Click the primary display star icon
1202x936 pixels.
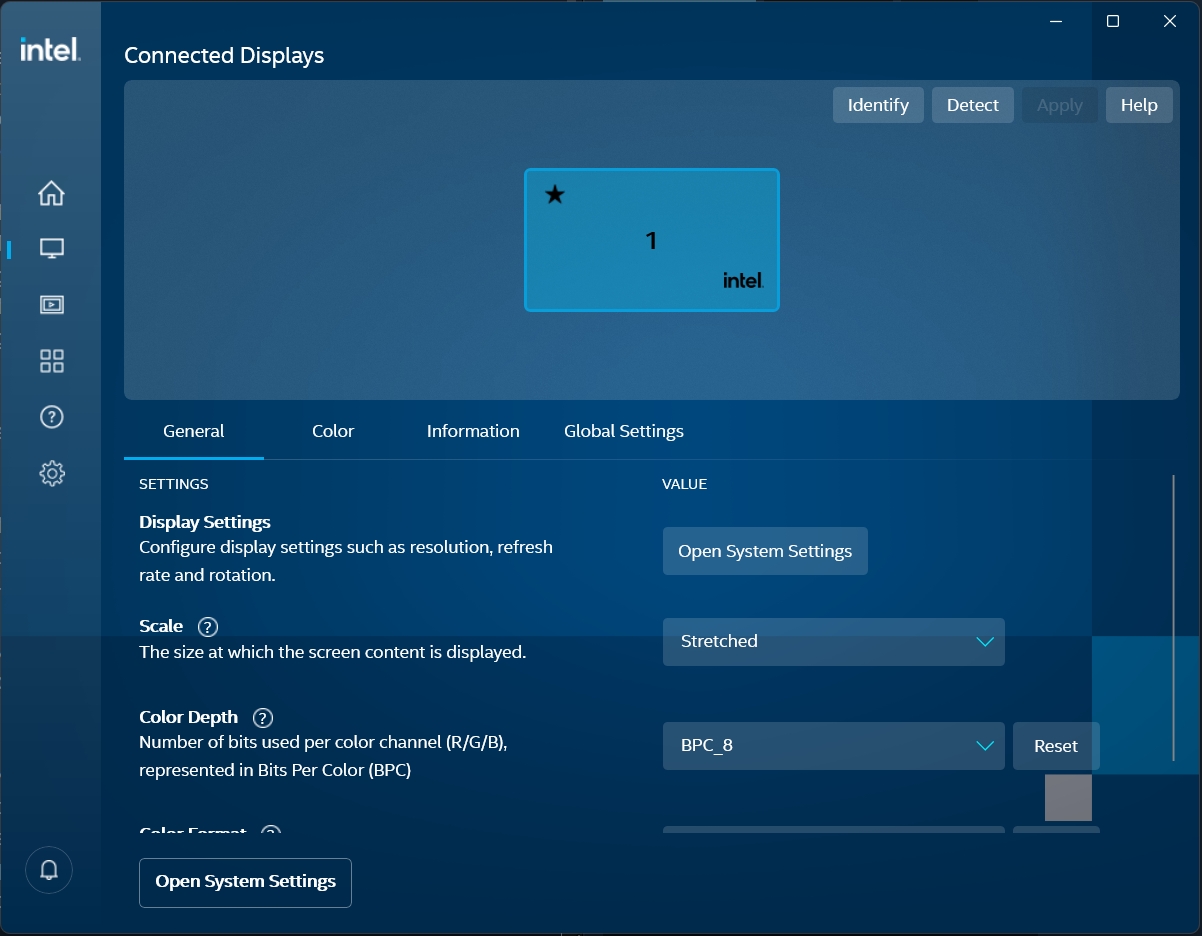[x=555, y=195]
